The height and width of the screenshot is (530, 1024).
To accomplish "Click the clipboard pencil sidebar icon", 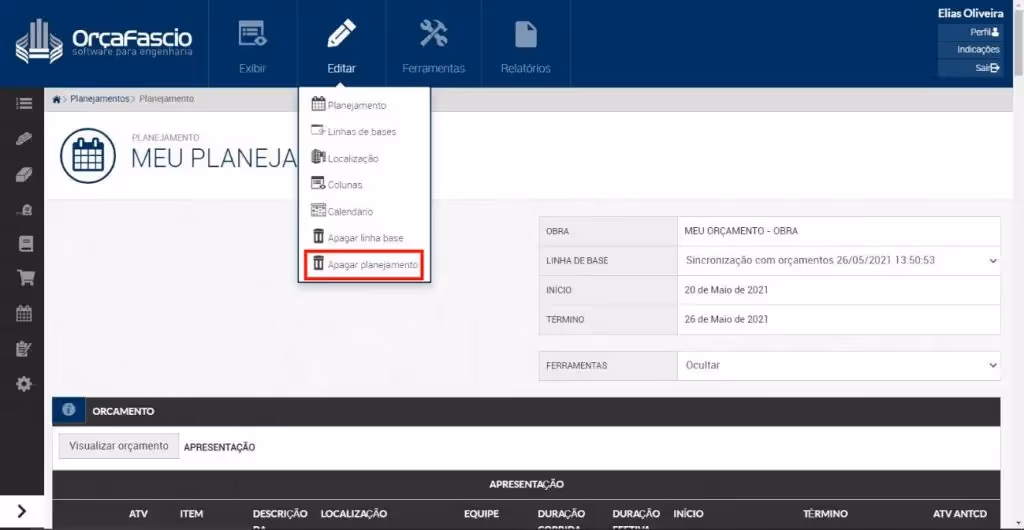I will click(x=24, y=349).
